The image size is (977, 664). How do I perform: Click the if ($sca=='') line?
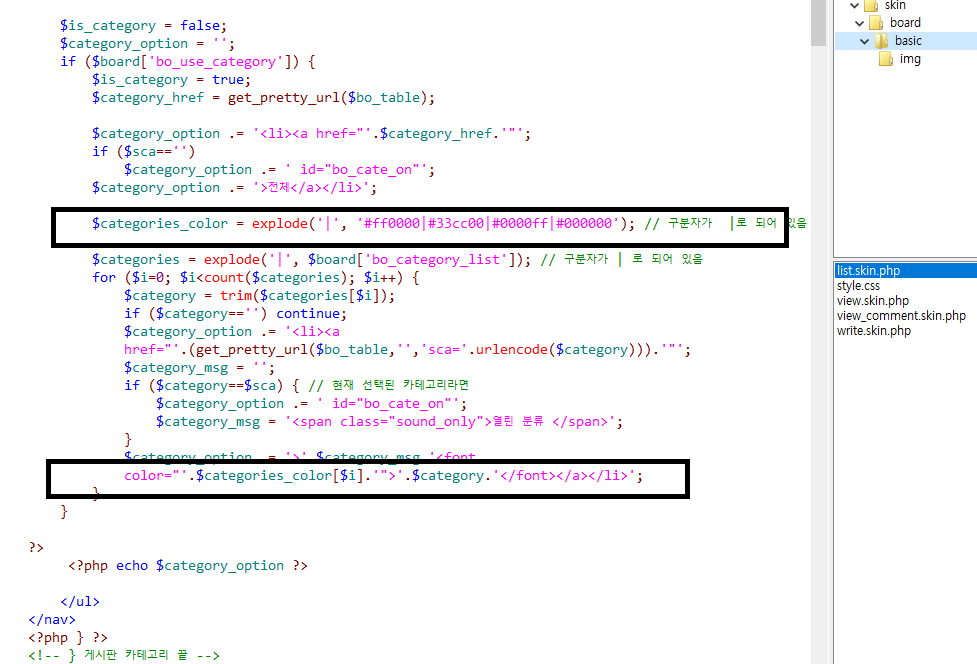[x=143, y=151]
